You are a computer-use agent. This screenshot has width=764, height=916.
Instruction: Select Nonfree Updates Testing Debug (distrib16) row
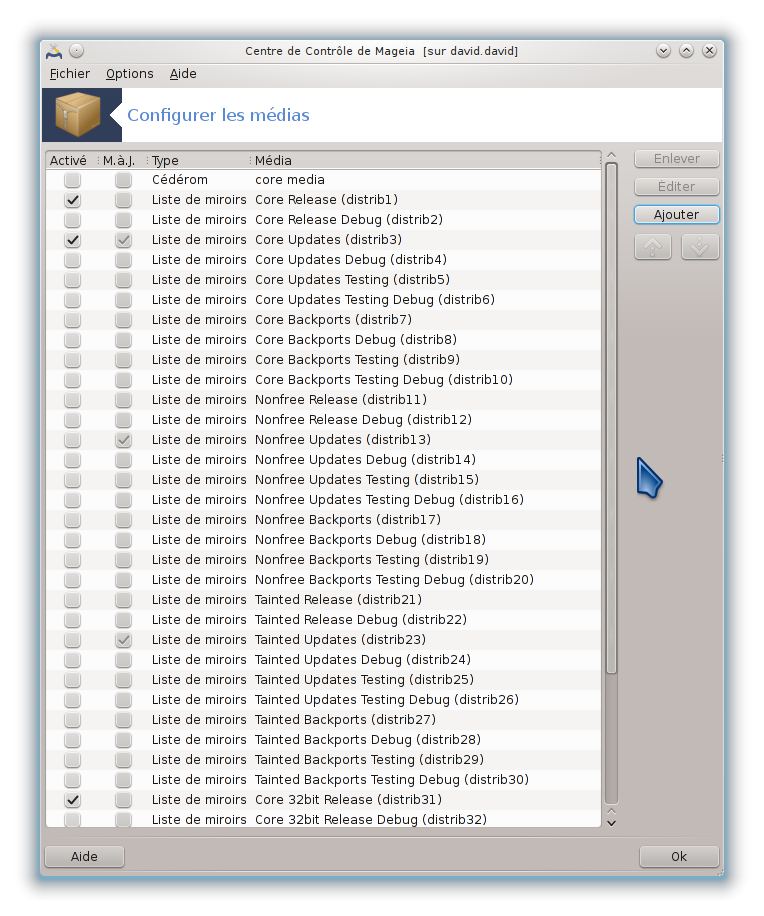(x=324, y=500)
